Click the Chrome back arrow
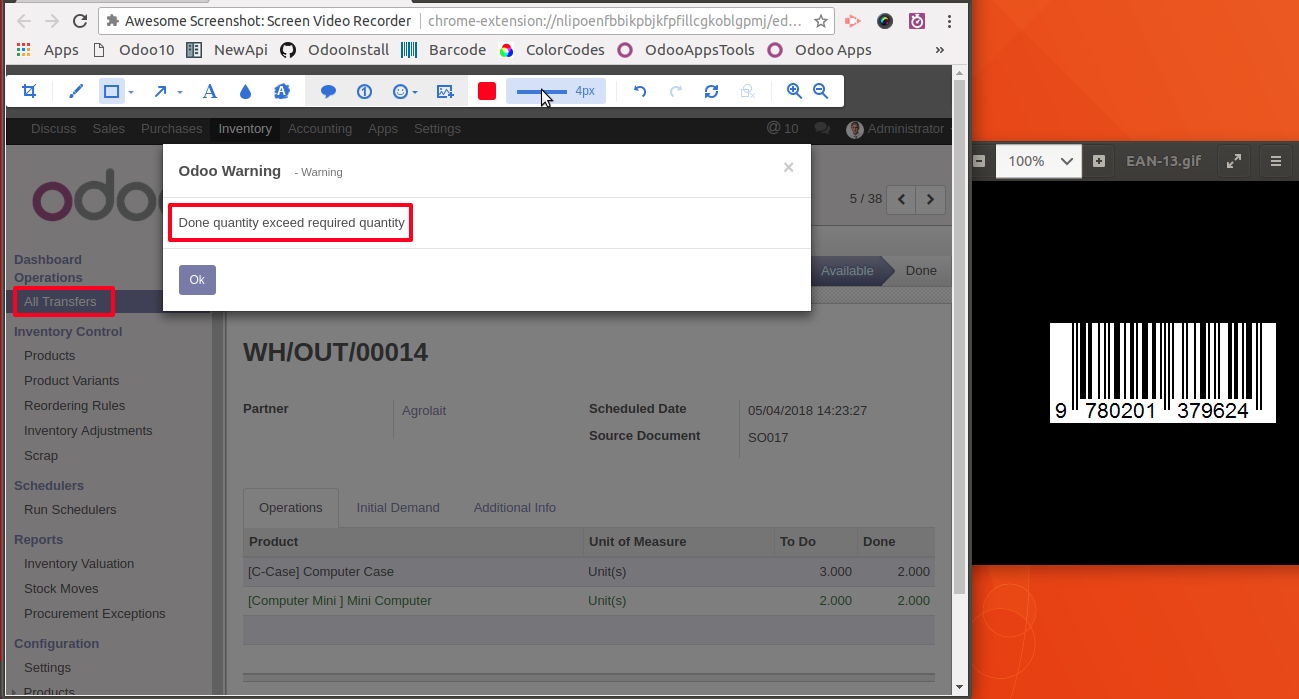The width and height of the screenshot is (1299, 699). point(23,21)
